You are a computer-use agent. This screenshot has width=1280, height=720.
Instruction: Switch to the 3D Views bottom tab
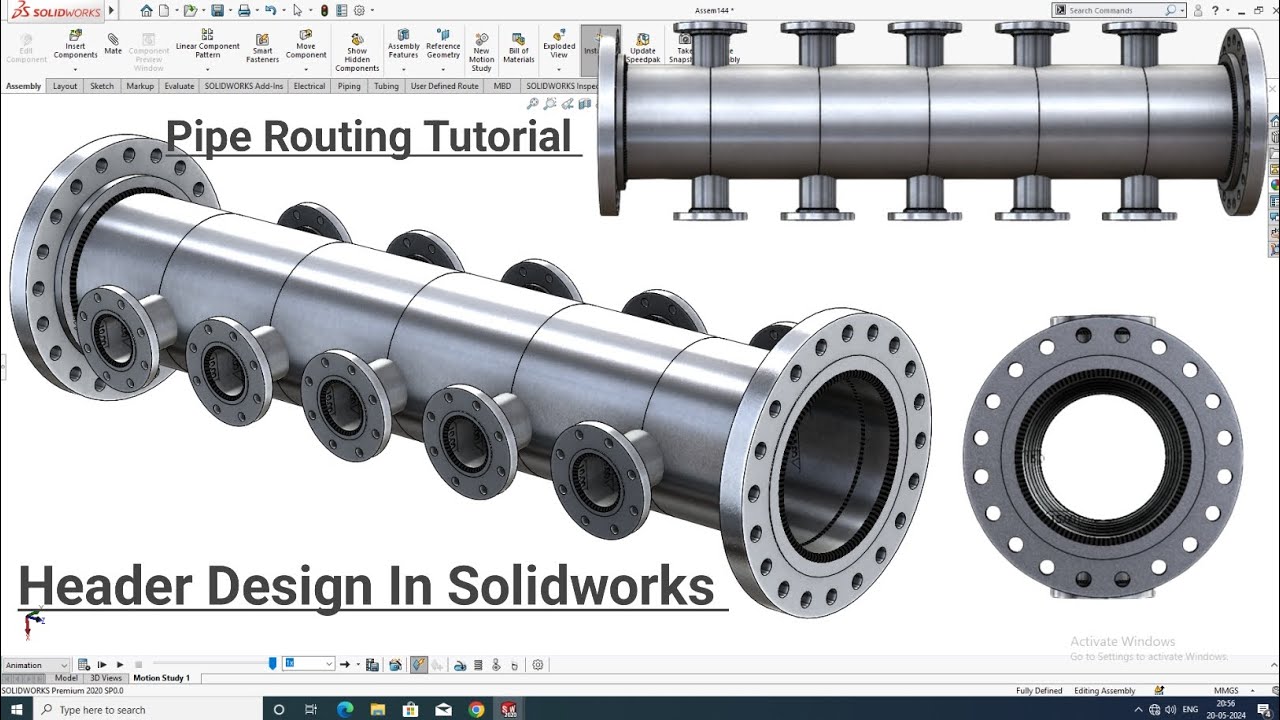[x=106, y=678]
